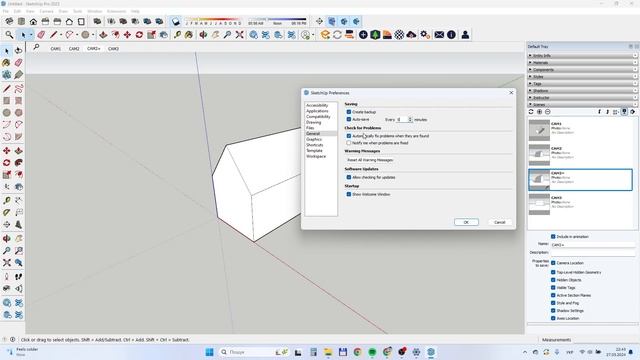The width and height of the screenshot is (640, 360).
Task: Toggle Automatically fix problems checkbox
Action: click(349, 136)
